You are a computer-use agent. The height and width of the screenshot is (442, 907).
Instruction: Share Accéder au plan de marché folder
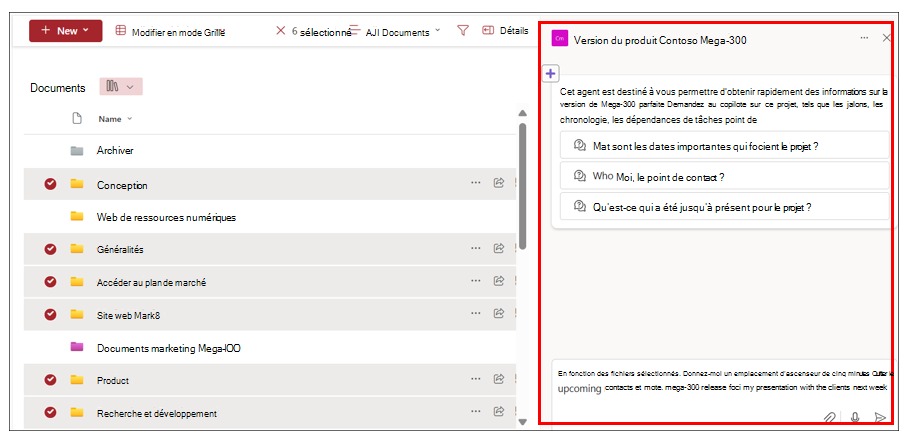click(498, 281)
